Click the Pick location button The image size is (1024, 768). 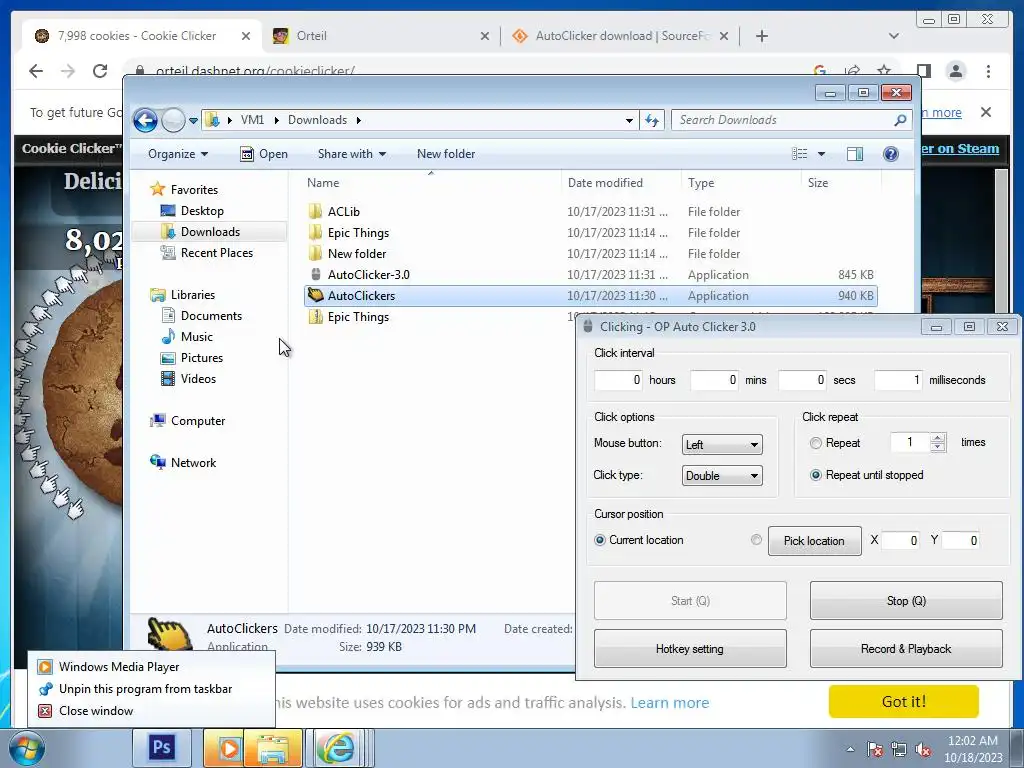[x=814, y=541]
